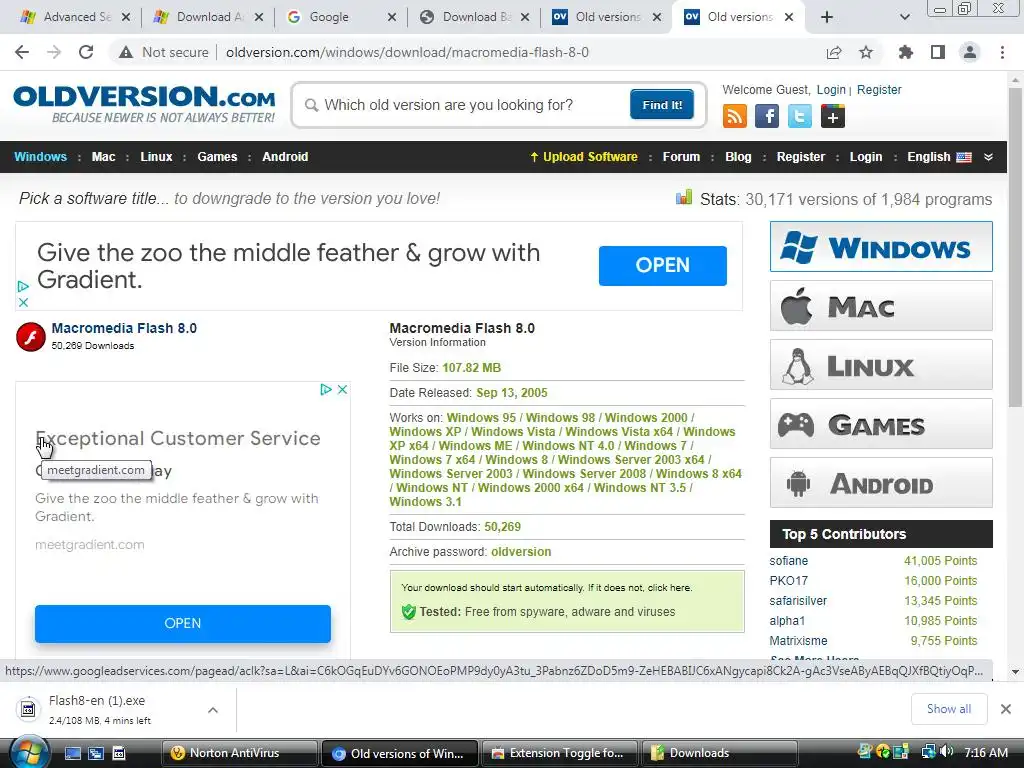Click the Windows Start orb
Screen dimensions: 1024x768
coord(30,753)
